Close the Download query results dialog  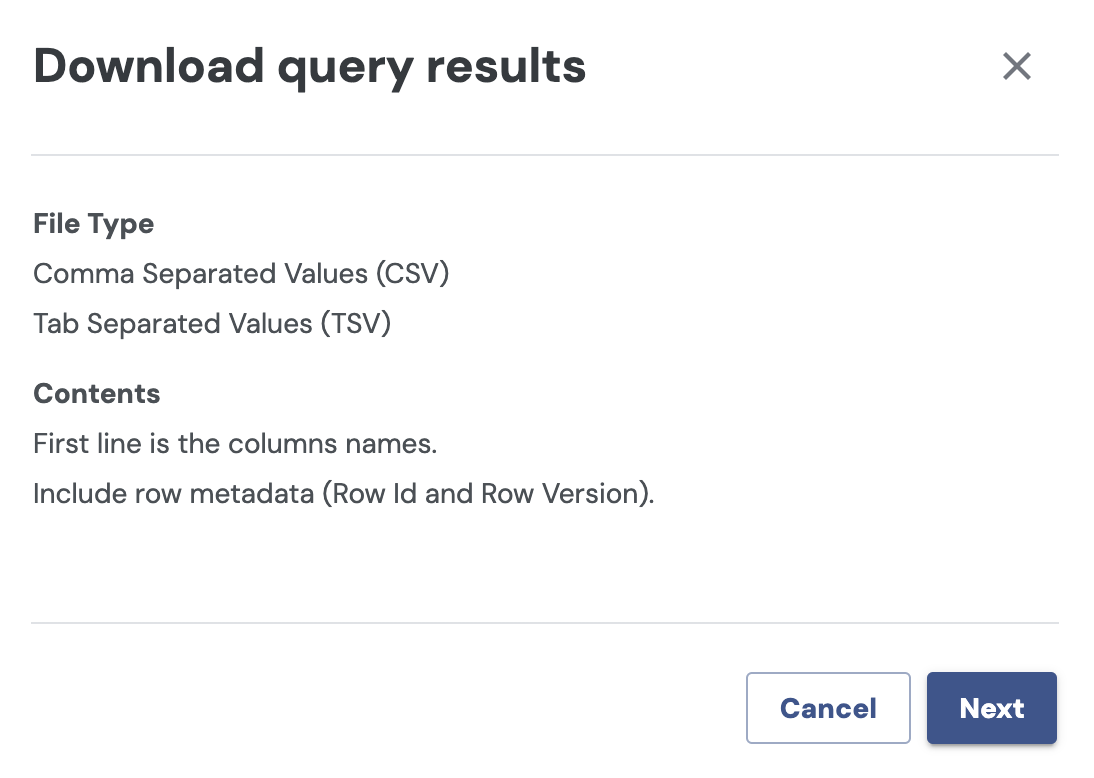coord(1016,67)
